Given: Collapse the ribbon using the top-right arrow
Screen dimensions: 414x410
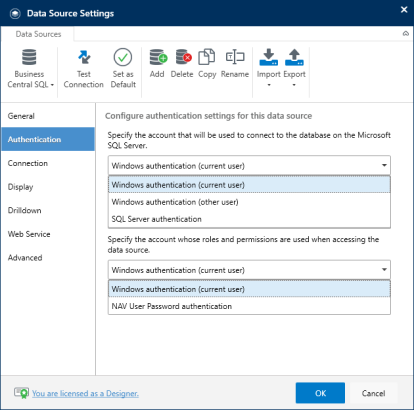Looking at the screenshot, I should coord(406,34).
